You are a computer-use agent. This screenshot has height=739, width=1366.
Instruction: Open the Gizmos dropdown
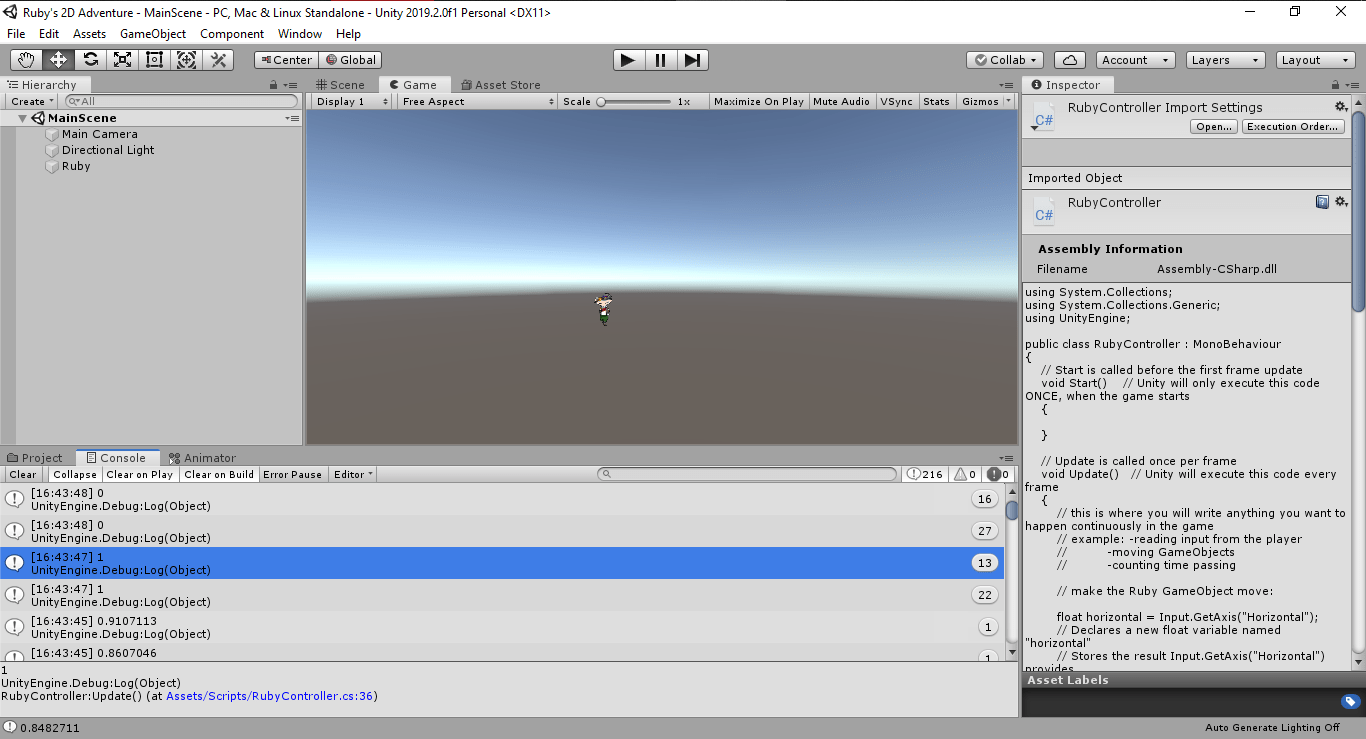(x=985, y=101)
